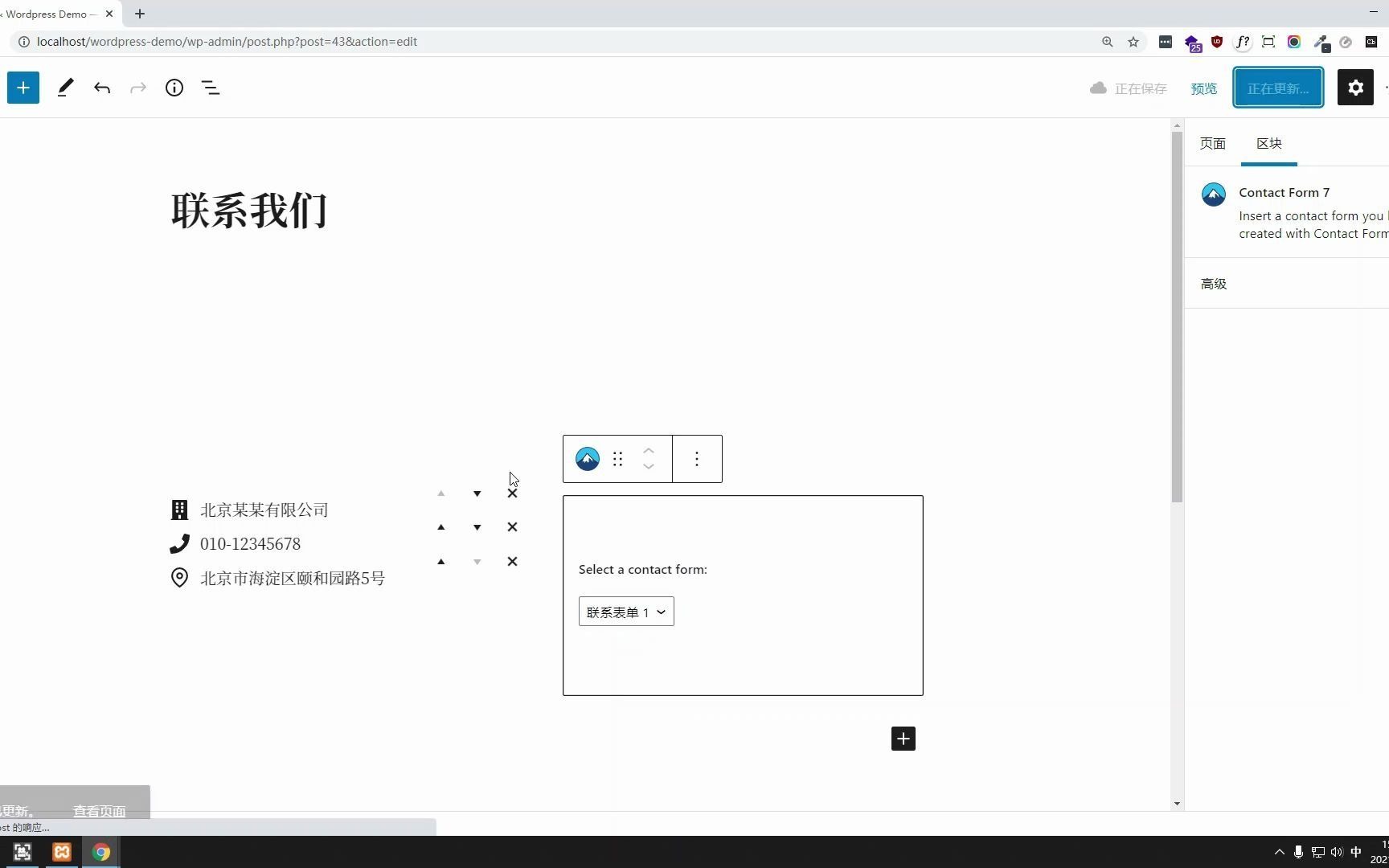Open the block inserter plus button in the top toolbar
This screenshot has width=1389, height=868.
tap(23, 88)
